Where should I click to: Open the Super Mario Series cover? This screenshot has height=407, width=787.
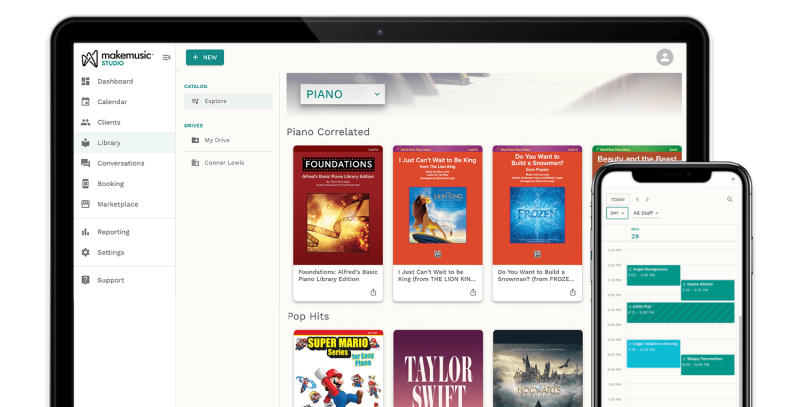[338, 368]
